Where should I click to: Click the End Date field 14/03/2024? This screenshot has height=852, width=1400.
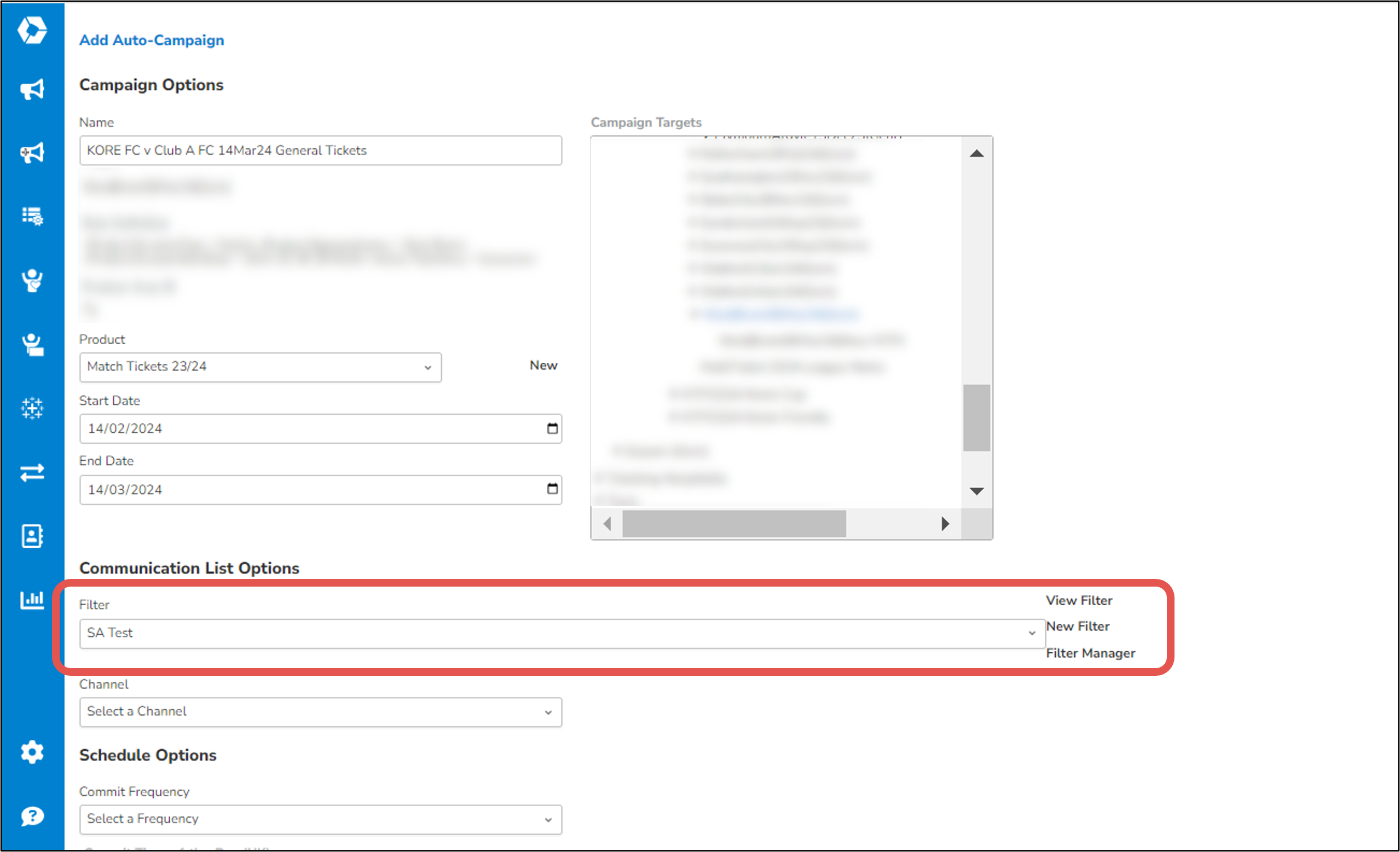321,490
